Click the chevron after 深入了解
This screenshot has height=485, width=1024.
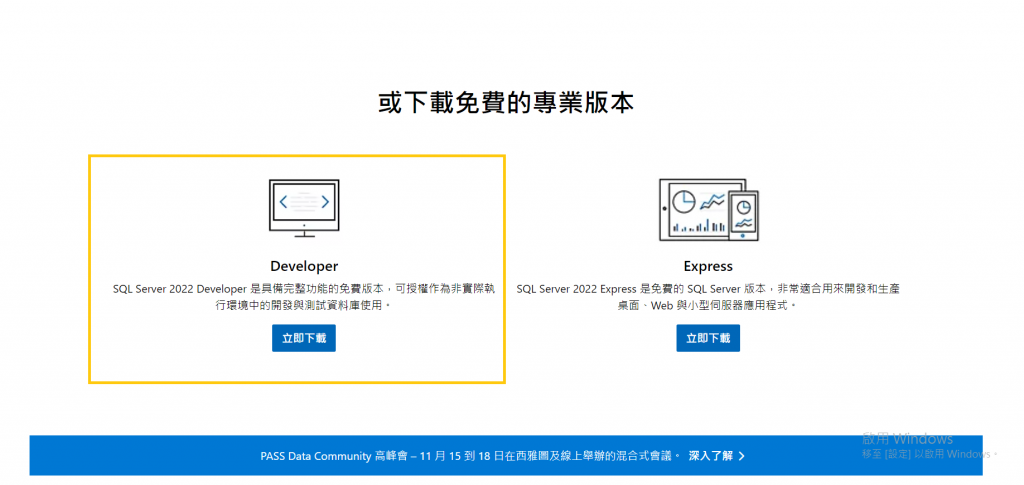coord(741,456)
